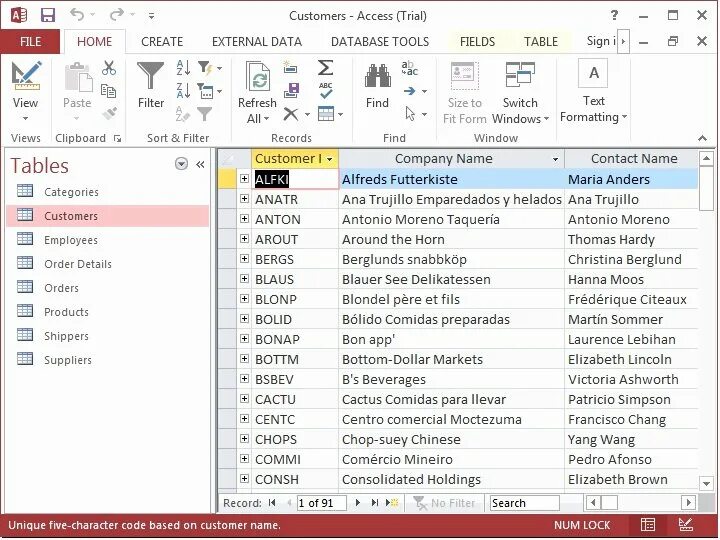Click the Save record icon

[x=291, y=90]
